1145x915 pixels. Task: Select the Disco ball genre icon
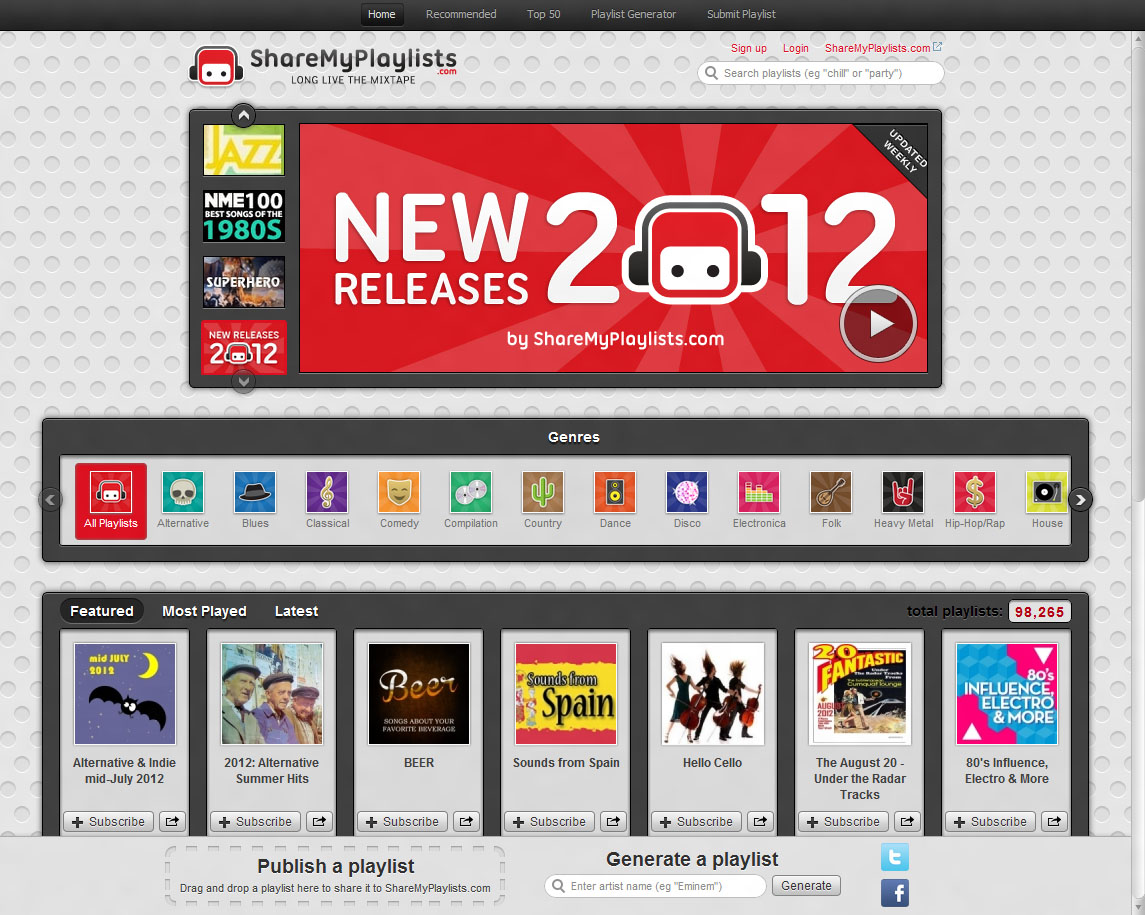pos(687,492)
